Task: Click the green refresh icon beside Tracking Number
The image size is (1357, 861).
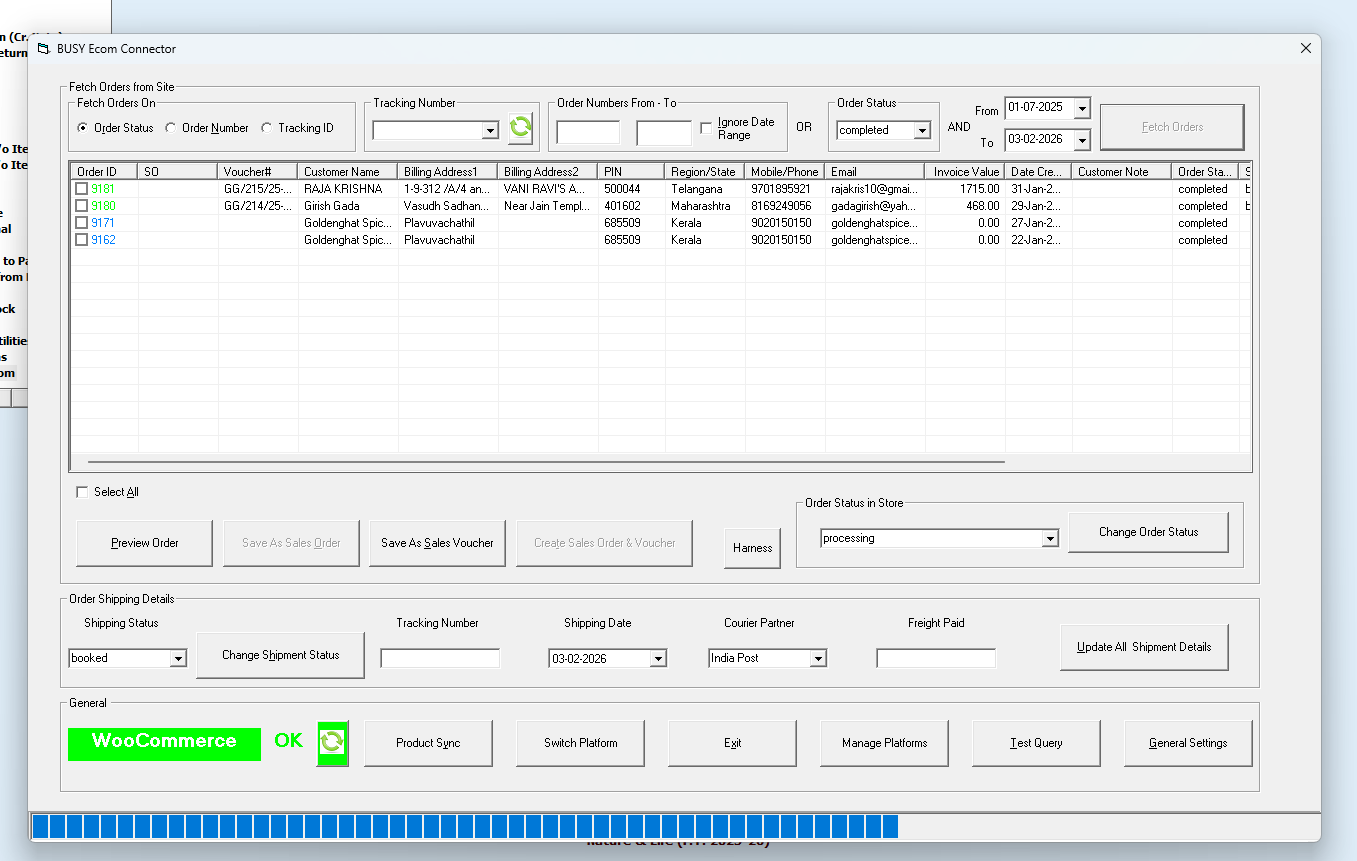Action: 520,128
